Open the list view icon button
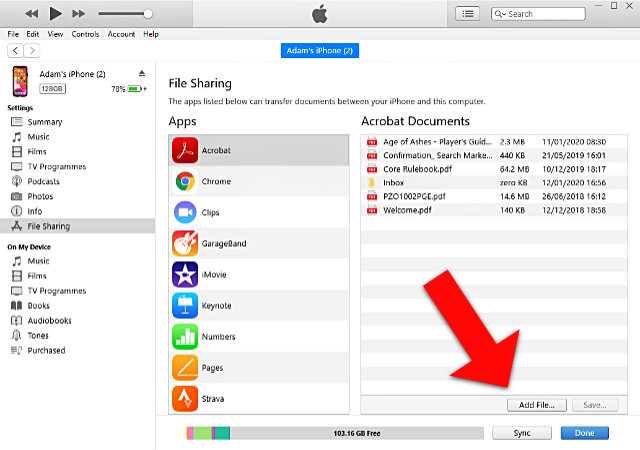 click(x=467, y=14)
